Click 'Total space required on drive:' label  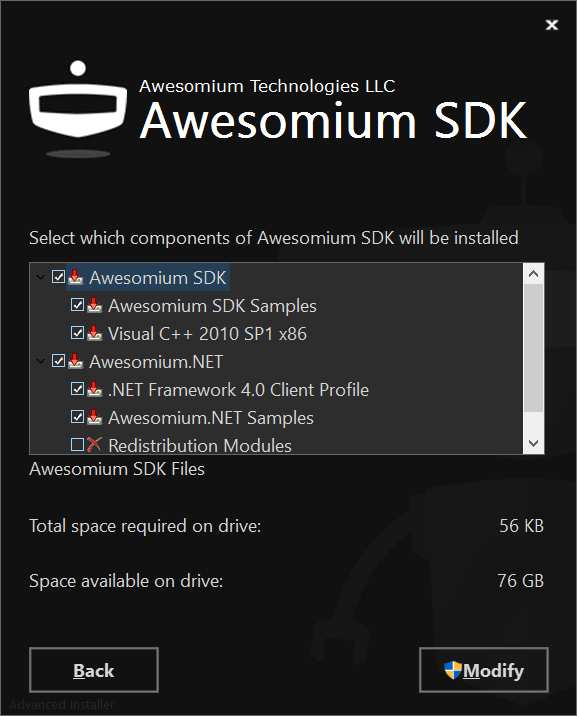145,526
